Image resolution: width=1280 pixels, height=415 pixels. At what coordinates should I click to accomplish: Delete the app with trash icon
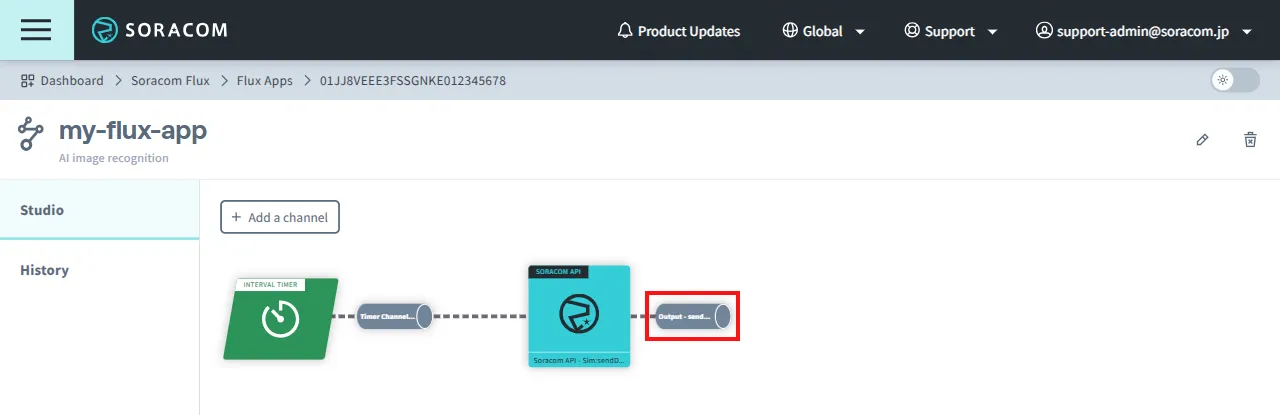1250,140
